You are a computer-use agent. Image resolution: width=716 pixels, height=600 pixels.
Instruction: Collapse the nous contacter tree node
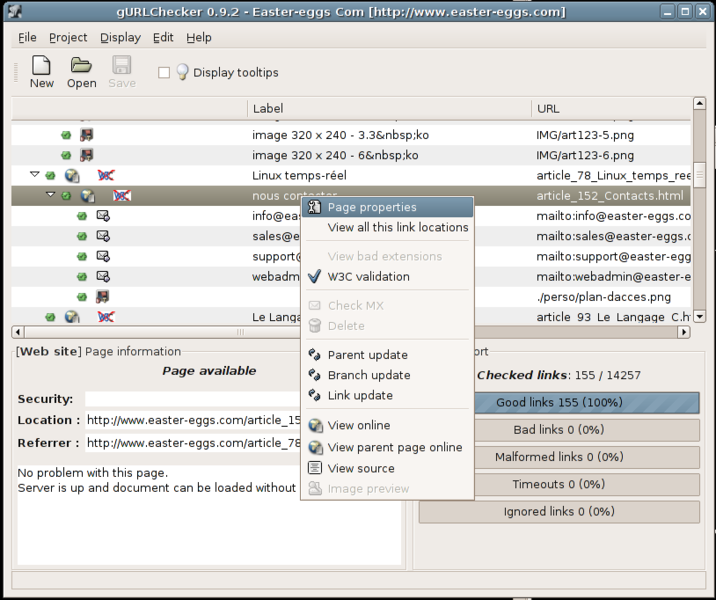(50, 195)
